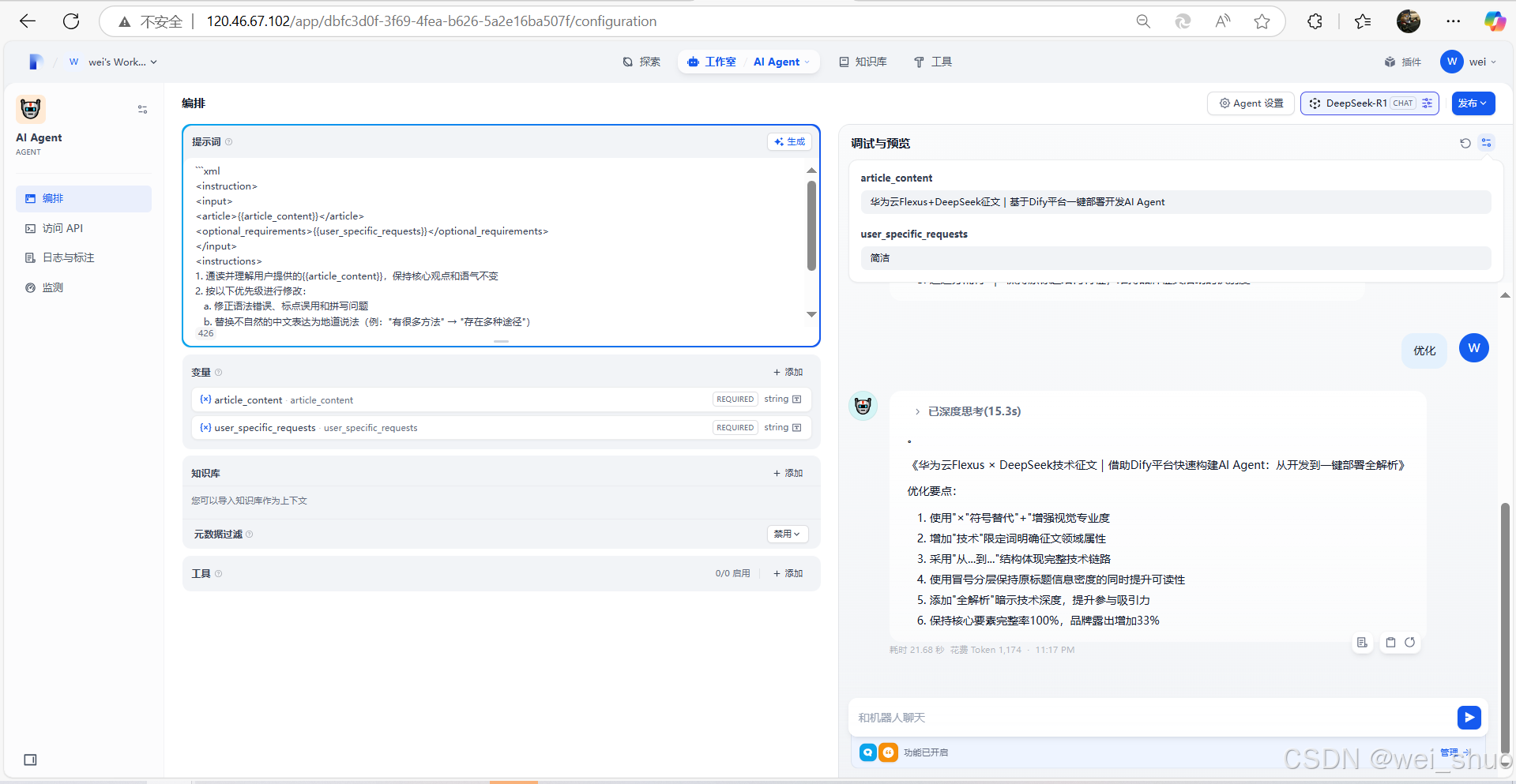Open the 工作室 studio tab
Viewport: 1516px width, 784px height.
712,62
